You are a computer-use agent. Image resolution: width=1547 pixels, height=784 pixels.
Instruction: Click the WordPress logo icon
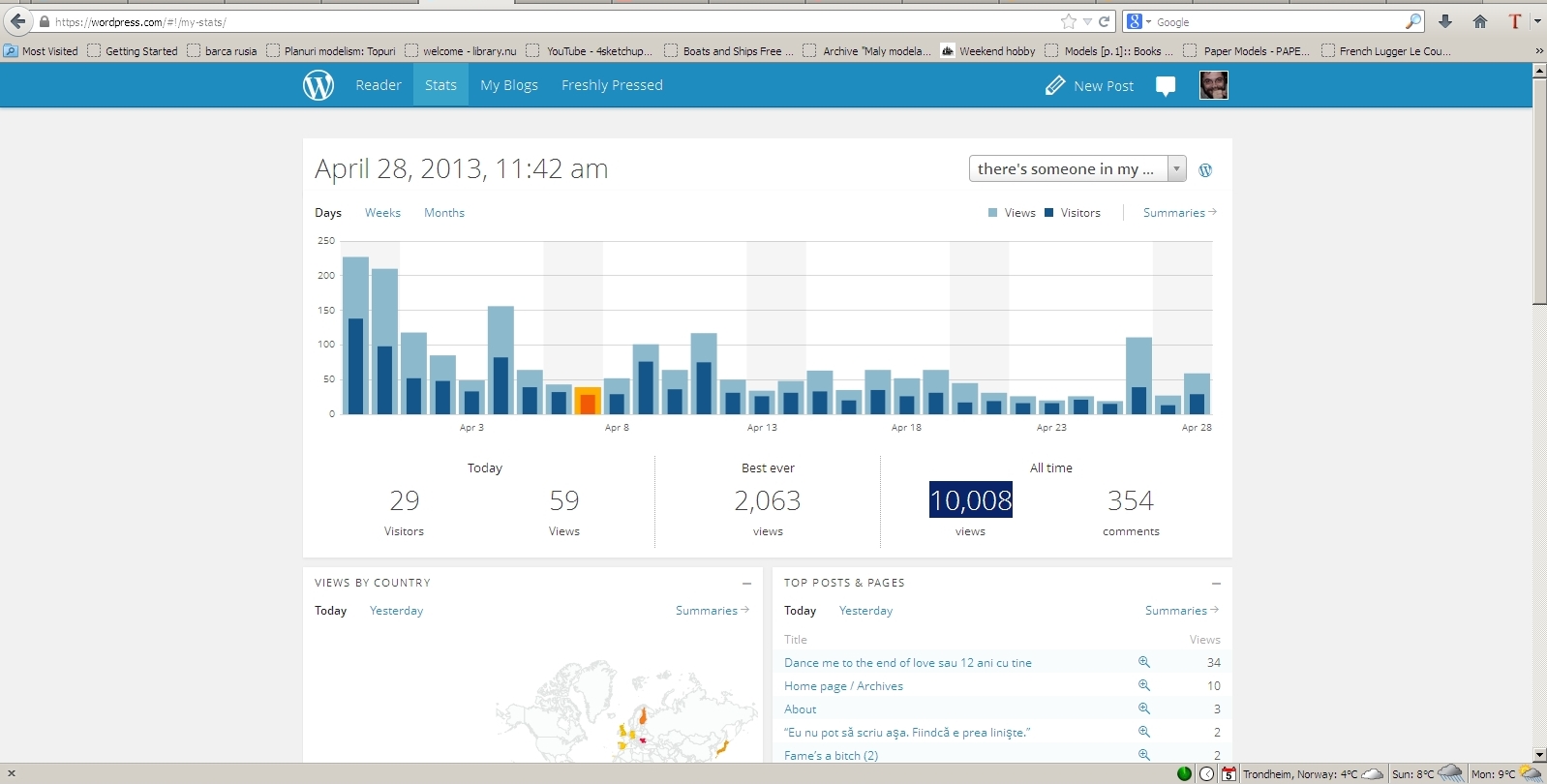[318, 85]
